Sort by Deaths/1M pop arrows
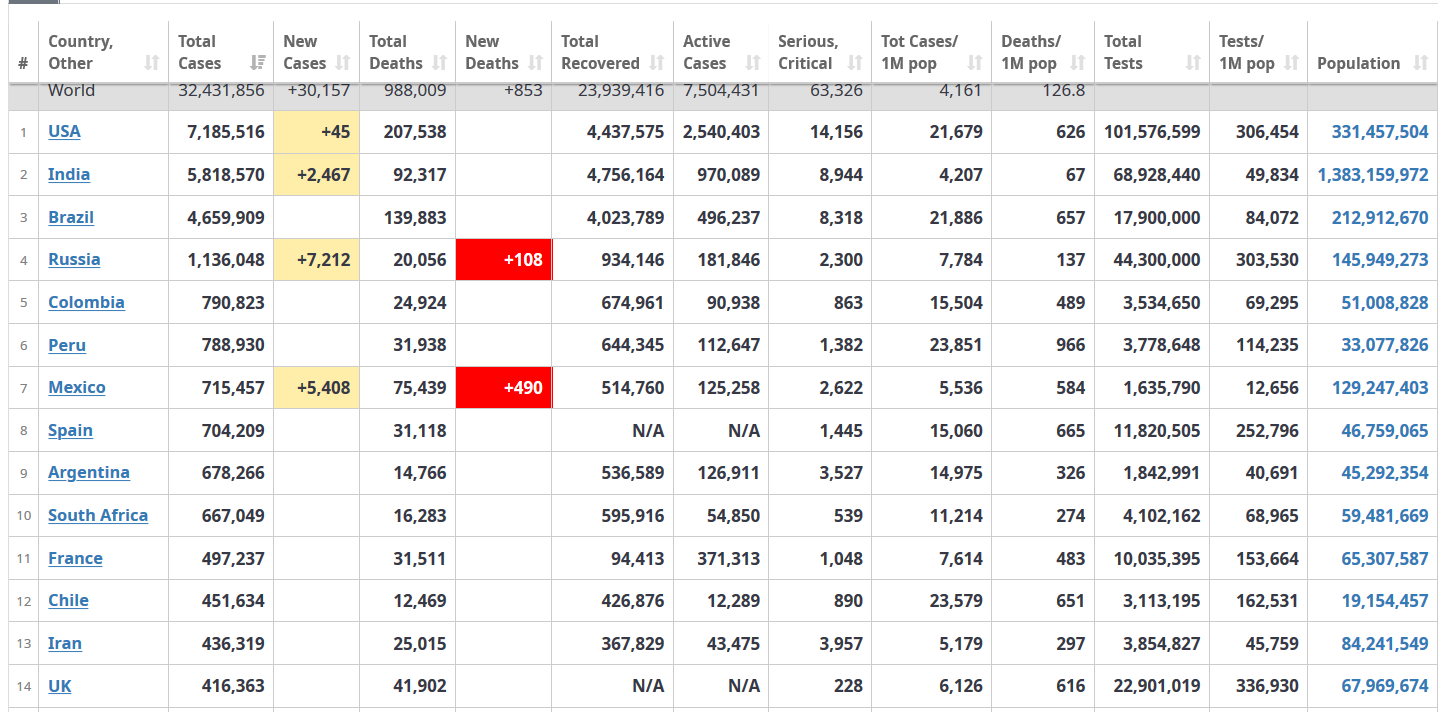 click(x=1077, y=63)
